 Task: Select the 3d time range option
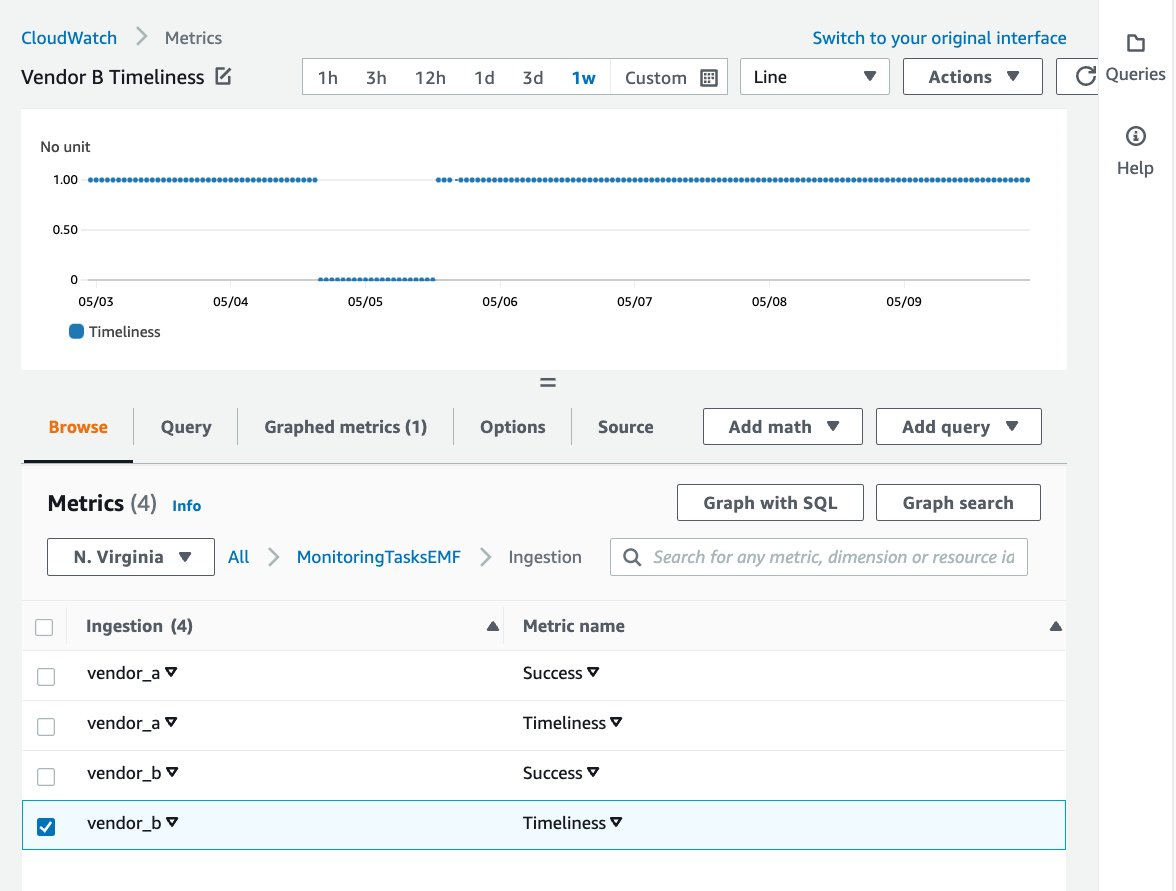(x=532, y=76)
